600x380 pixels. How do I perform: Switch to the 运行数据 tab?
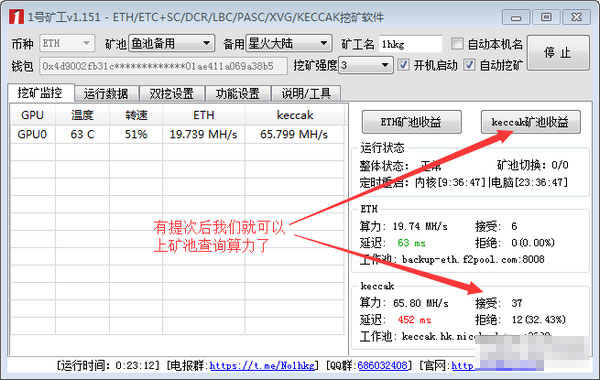click(x=106, y=94)
